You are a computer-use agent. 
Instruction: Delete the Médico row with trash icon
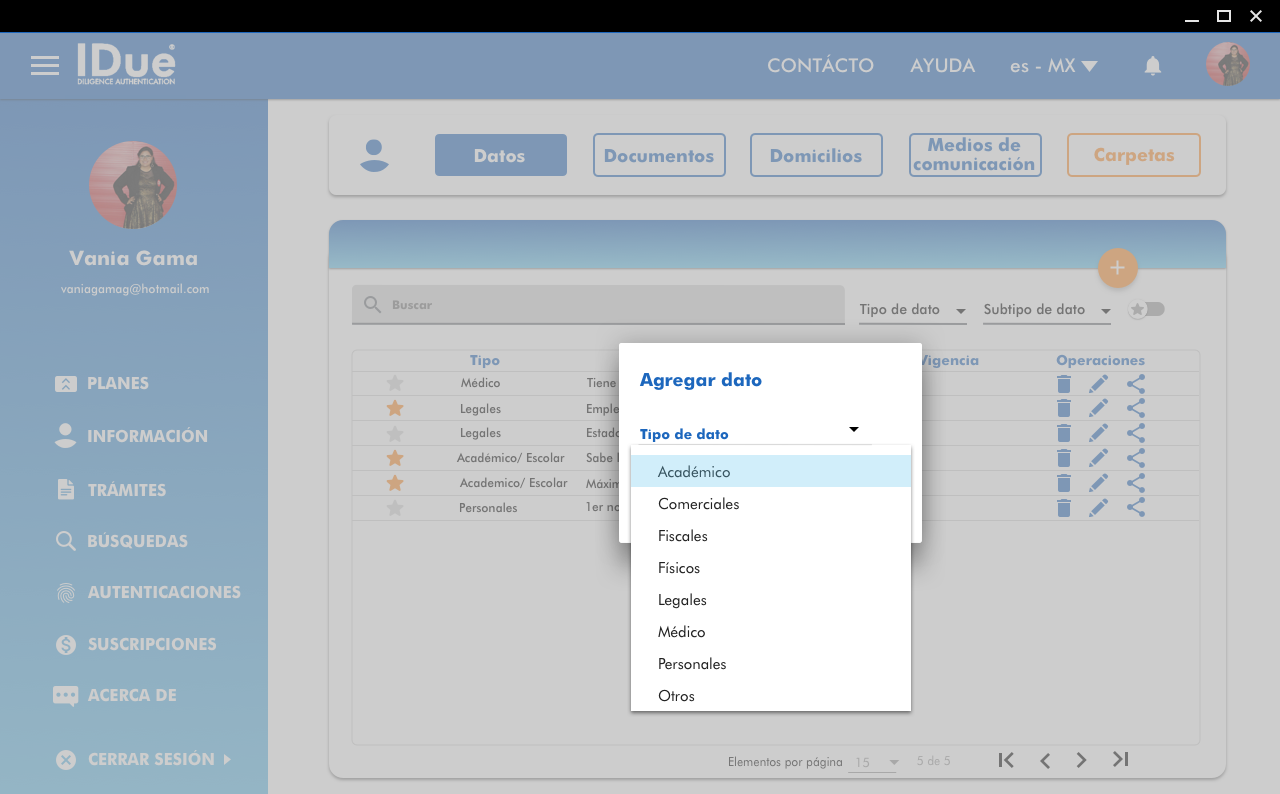pos(1064,384)
